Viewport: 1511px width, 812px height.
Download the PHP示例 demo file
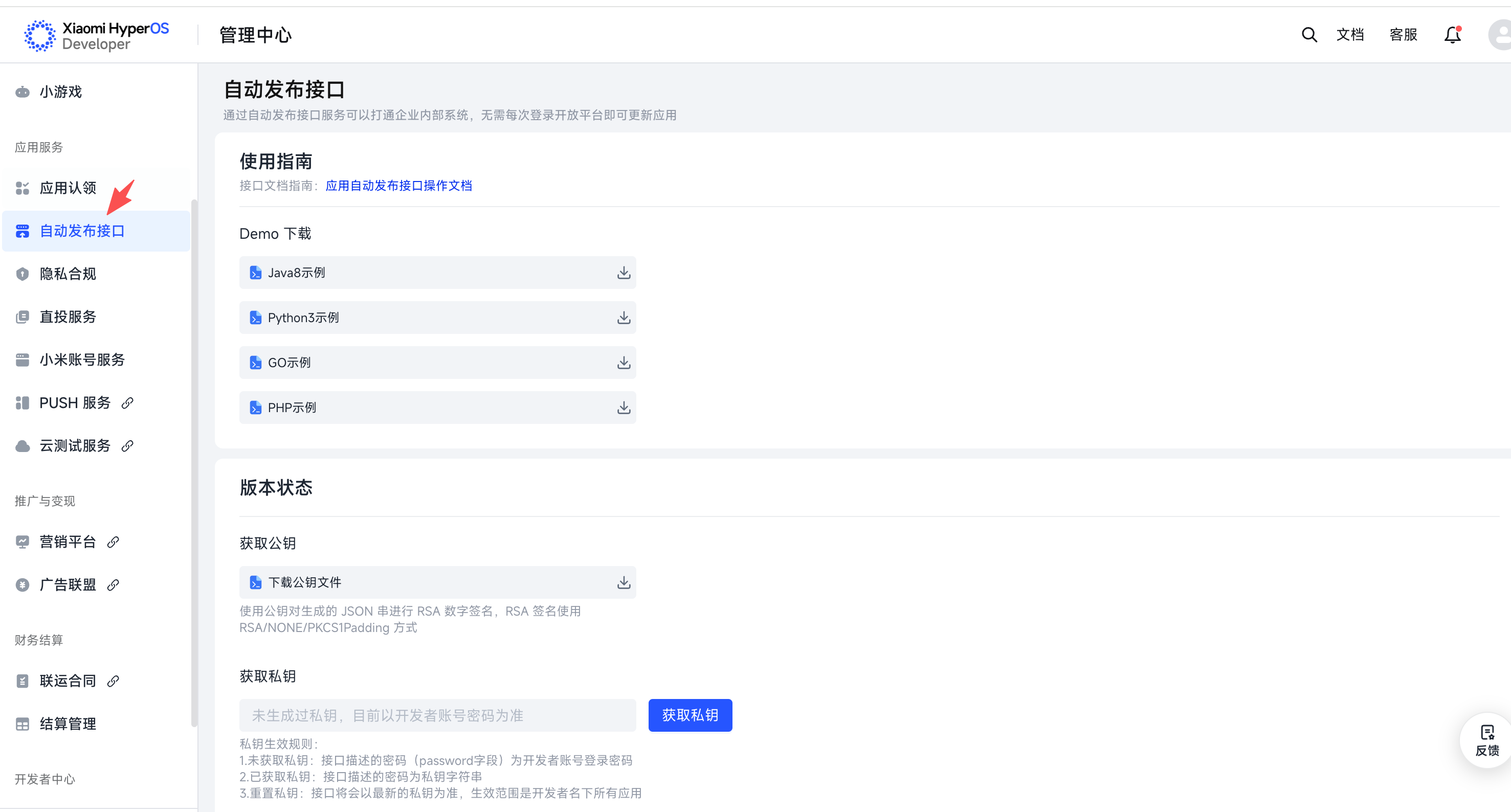coord(623,408)
